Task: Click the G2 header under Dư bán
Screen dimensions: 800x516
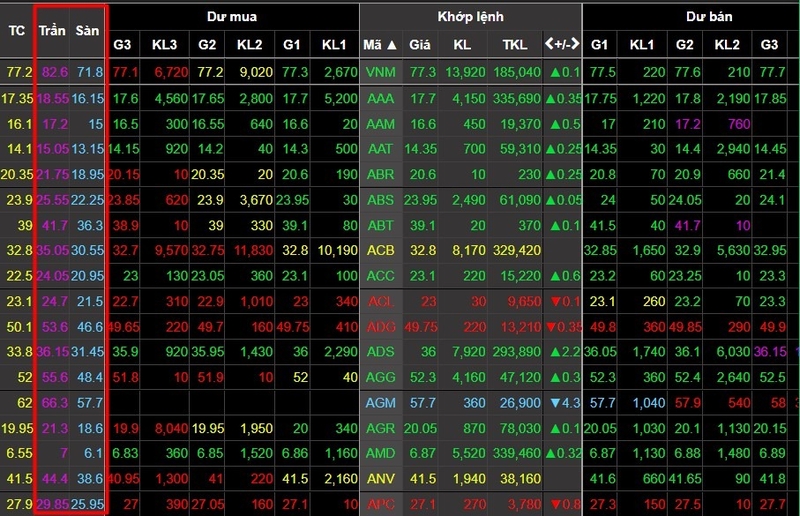Action: pyautogui.click(x=685, y=45)
